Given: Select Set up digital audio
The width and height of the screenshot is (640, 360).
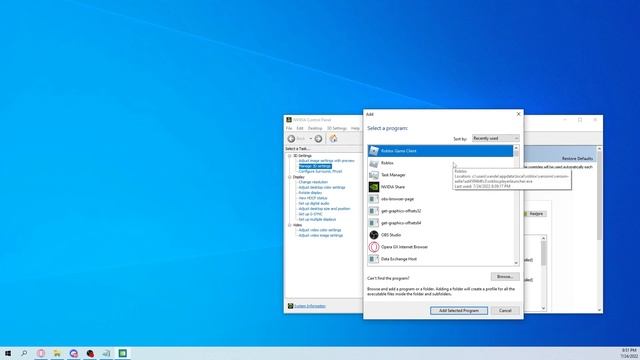Looking at the screenshot, I should (x=314, y=203).
